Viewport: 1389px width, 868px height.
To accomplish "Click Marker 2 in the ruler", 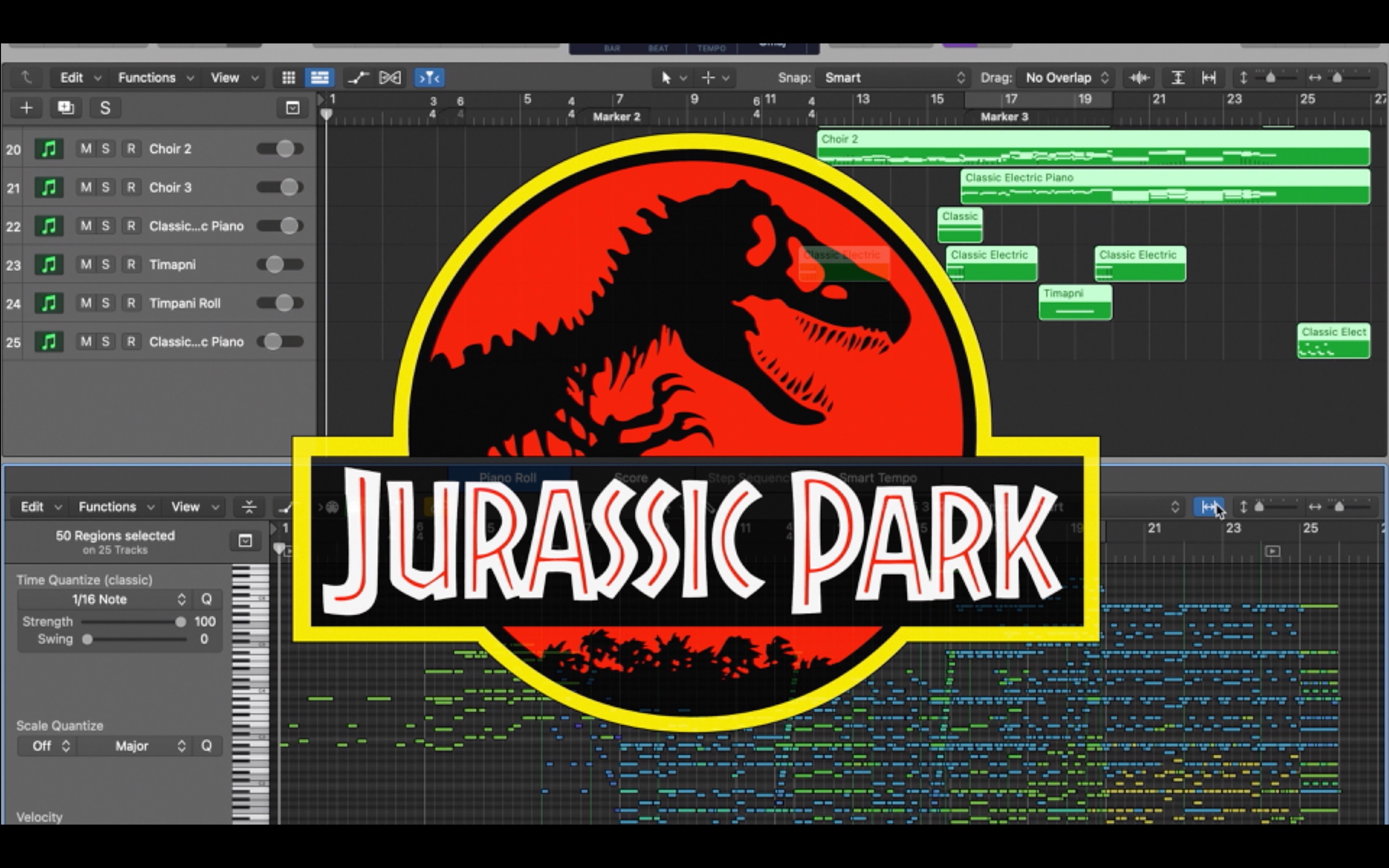I will tap(616, 117).
